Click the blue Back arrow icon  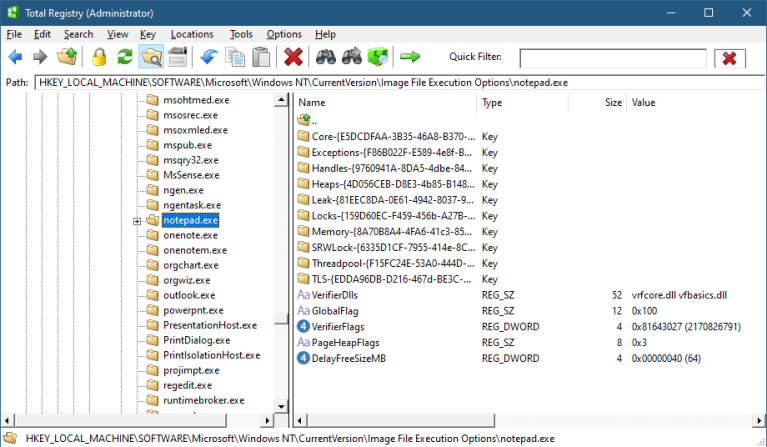[15, 57]
